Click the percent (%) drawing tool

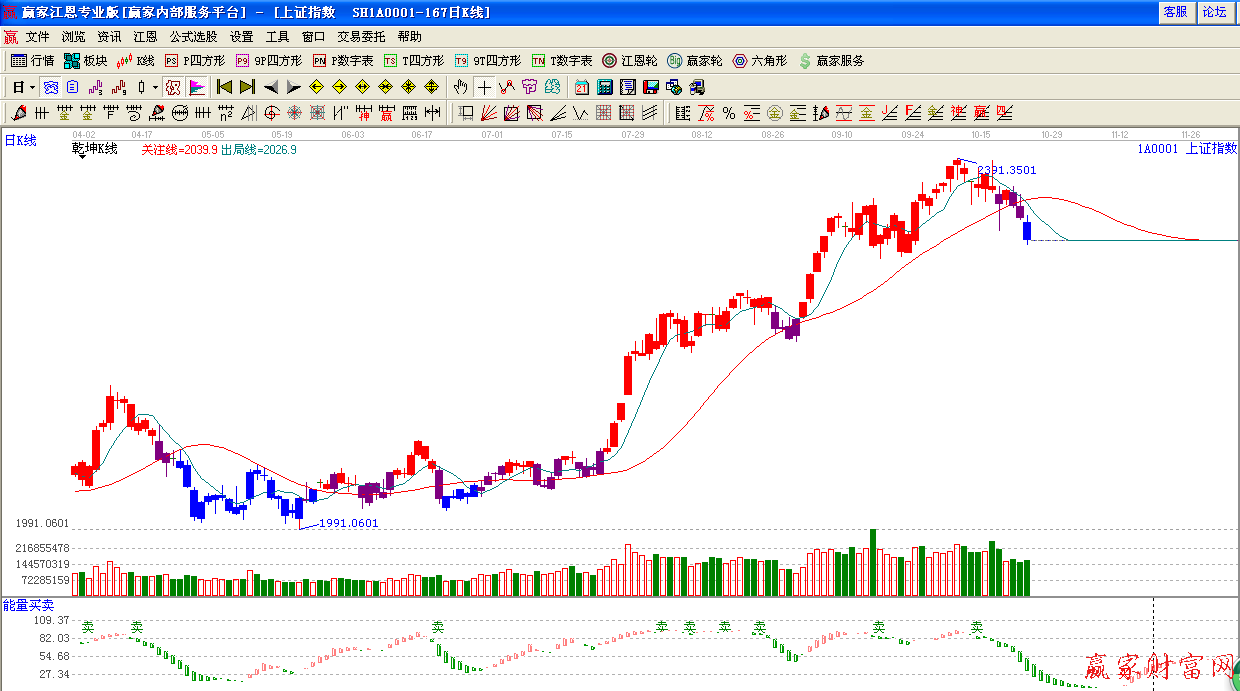click(x=728, y=113)
